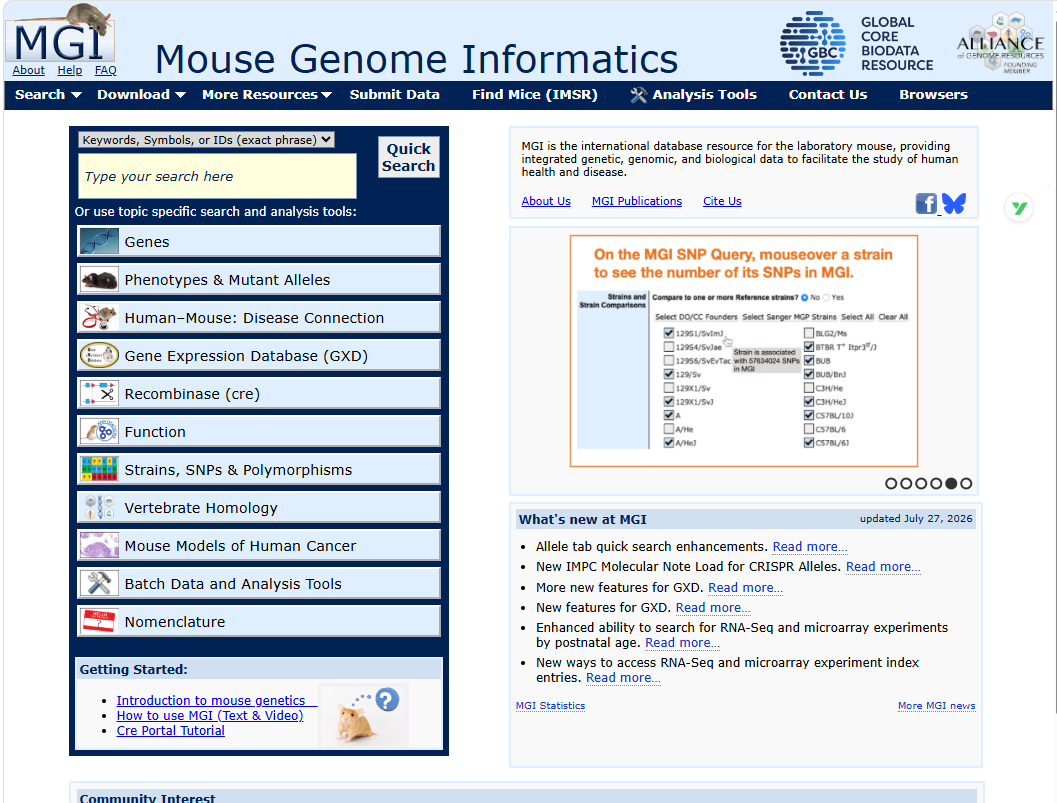Select the first carousel slide dot
This screenshot has height=803, width=1057.
pos(891,483)
